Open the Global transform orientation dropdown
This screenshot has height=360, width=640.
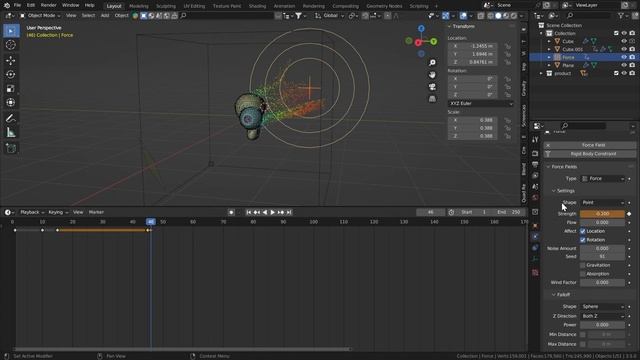click(x=329, y=16)
